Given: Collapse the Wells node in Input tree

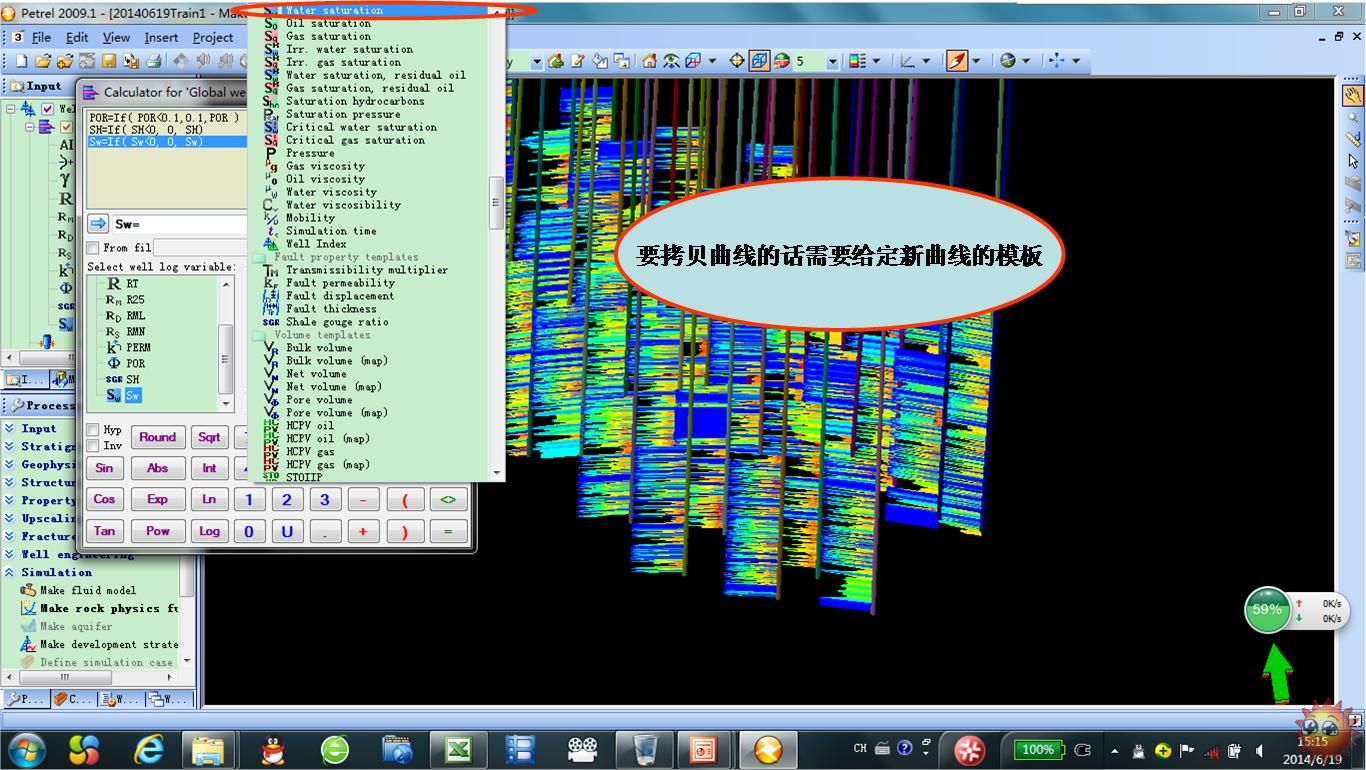Looking at the screenshot, I should (x=11, y=109).
